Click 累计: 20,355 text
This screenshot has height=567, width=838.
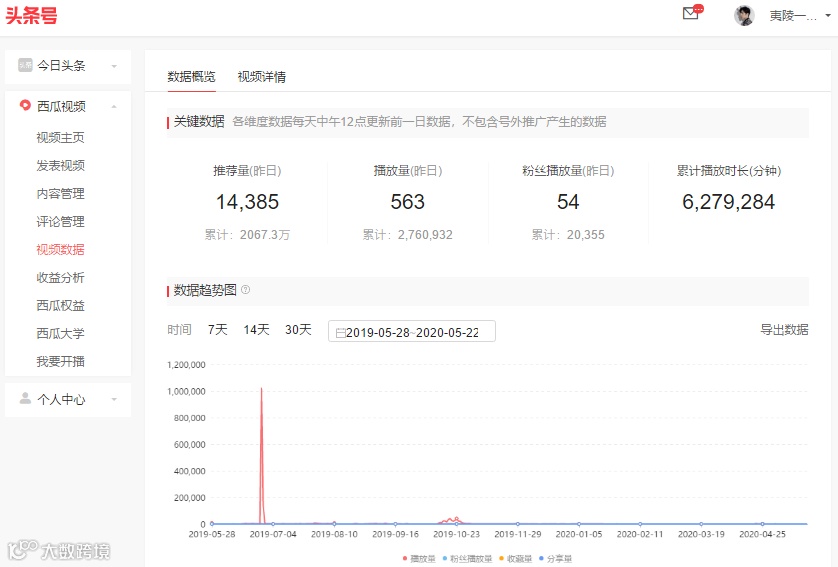pos(568,235)
